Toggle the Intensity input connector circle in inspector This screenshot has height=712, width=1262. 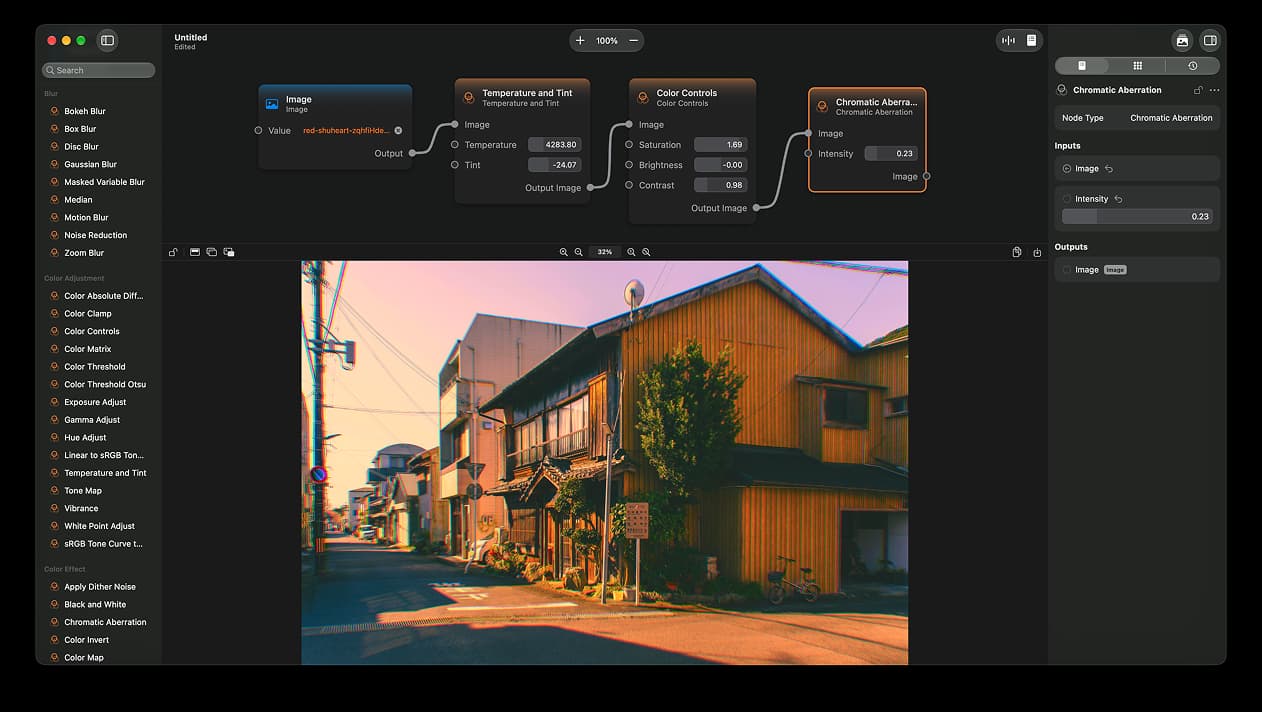tap(1067, 199)
